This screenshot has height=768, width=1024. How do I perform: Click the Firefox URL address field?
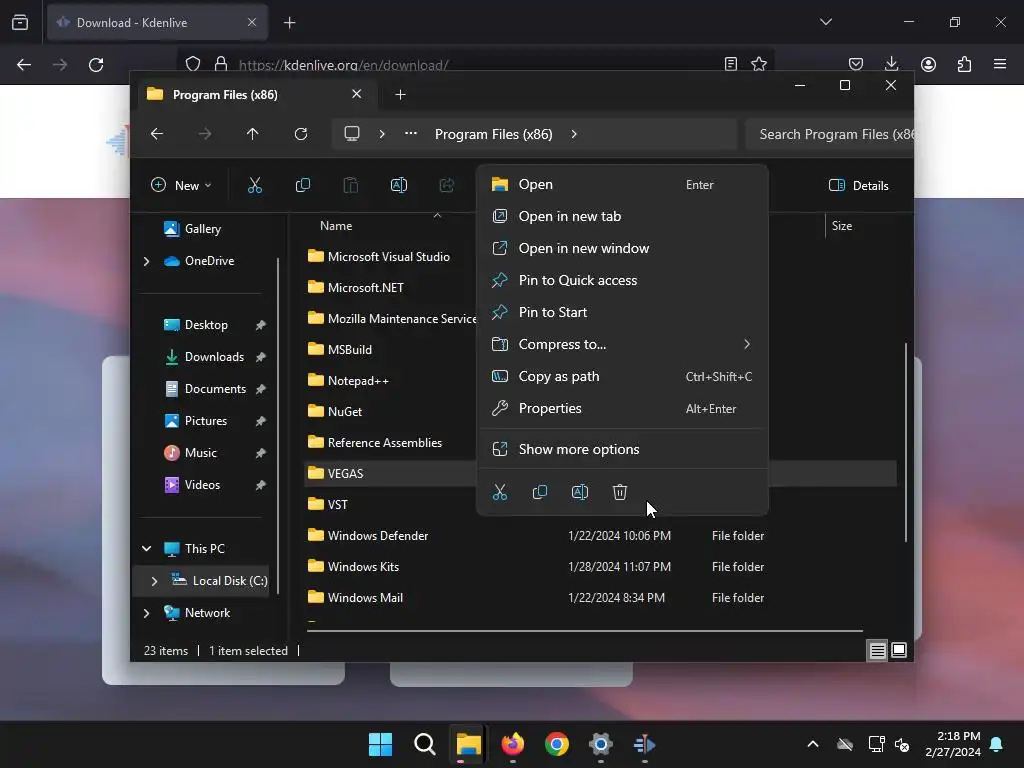click(477, 65)
